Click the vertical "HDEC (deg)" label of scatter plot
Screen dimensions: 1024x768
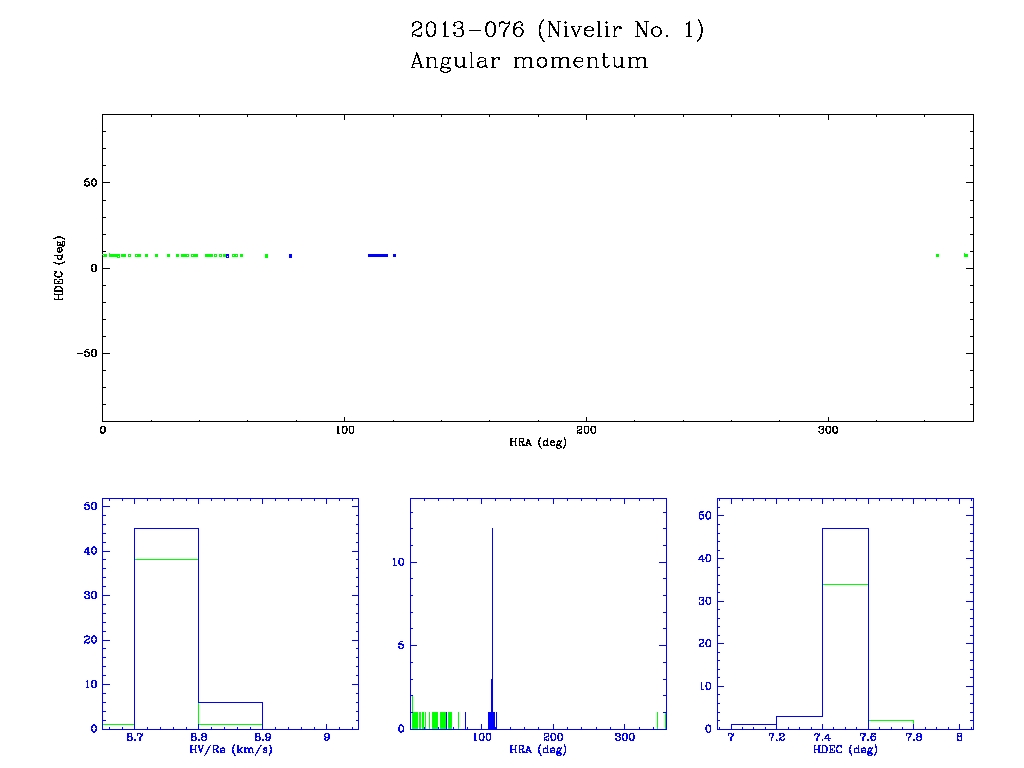[59, 268]
